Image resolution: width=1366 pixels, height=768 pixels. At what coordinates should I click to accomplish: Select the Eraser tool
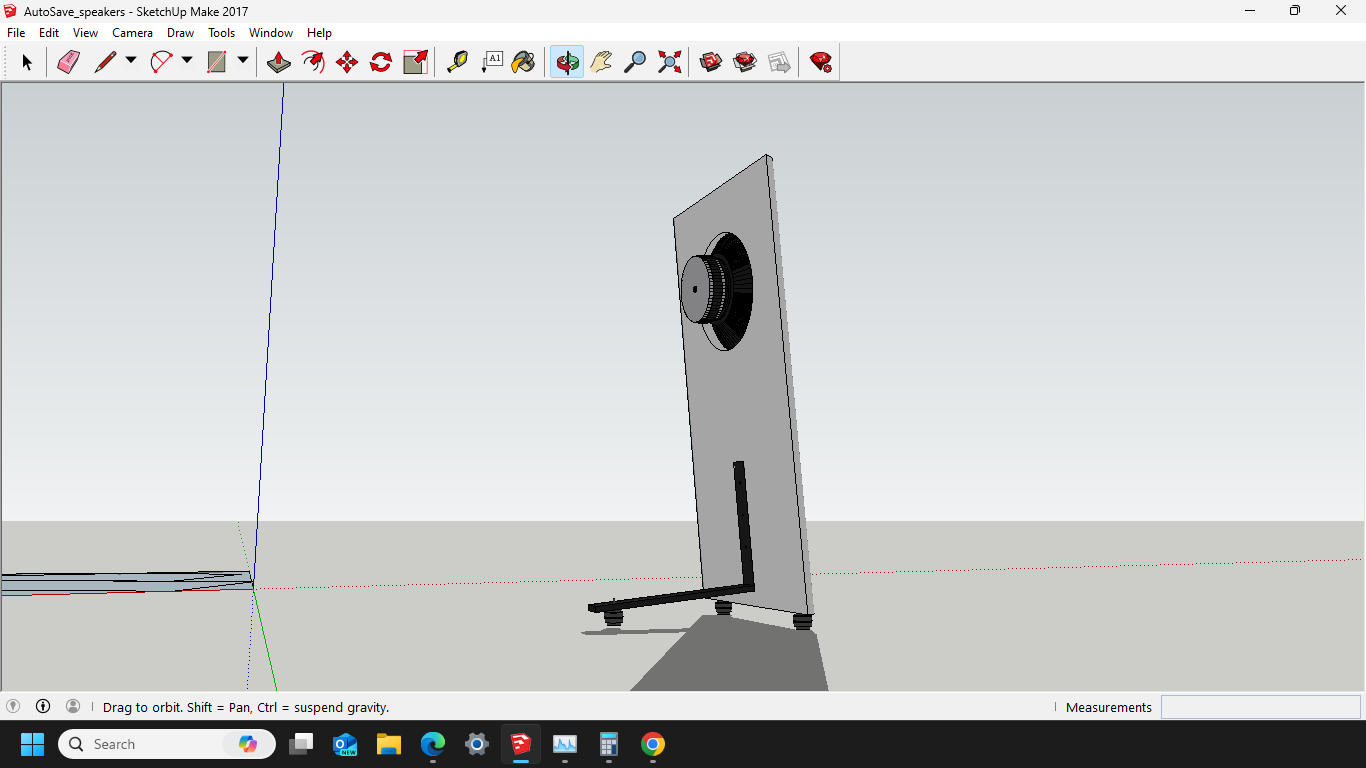click(68, 61)
